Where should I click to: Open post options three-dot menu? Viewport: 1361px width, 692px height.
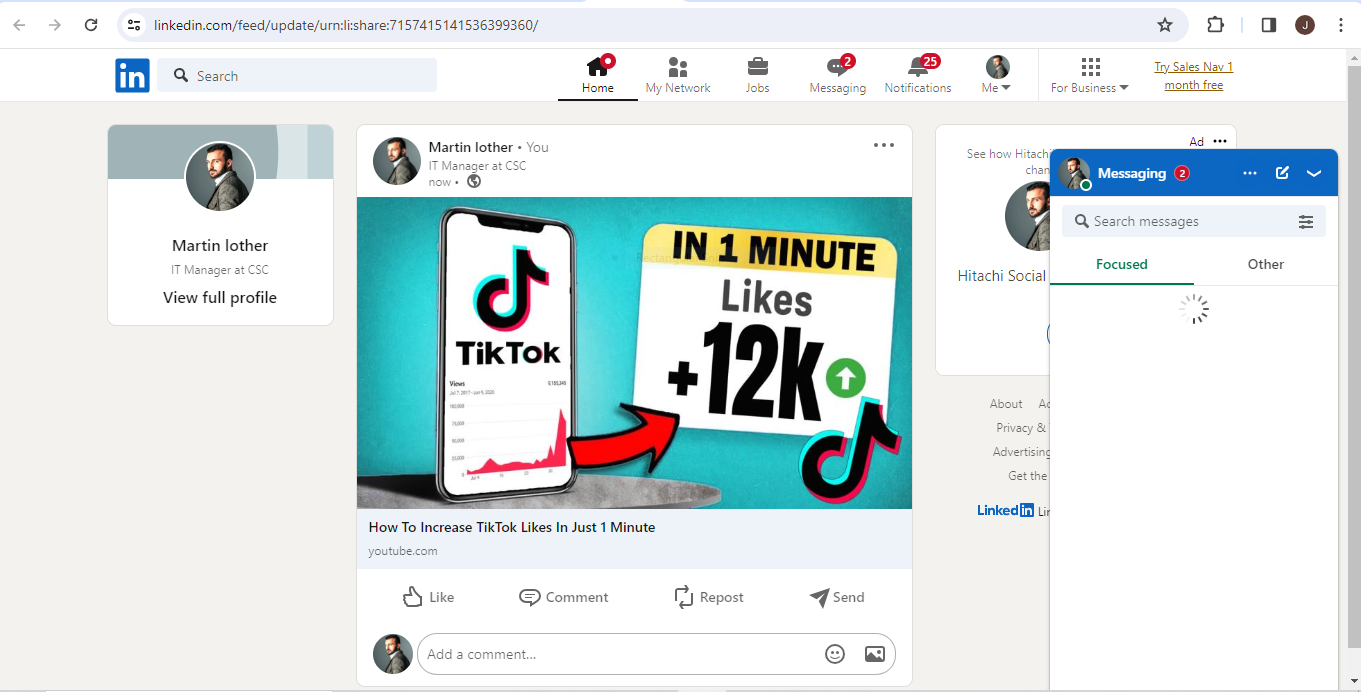(884, 145)
